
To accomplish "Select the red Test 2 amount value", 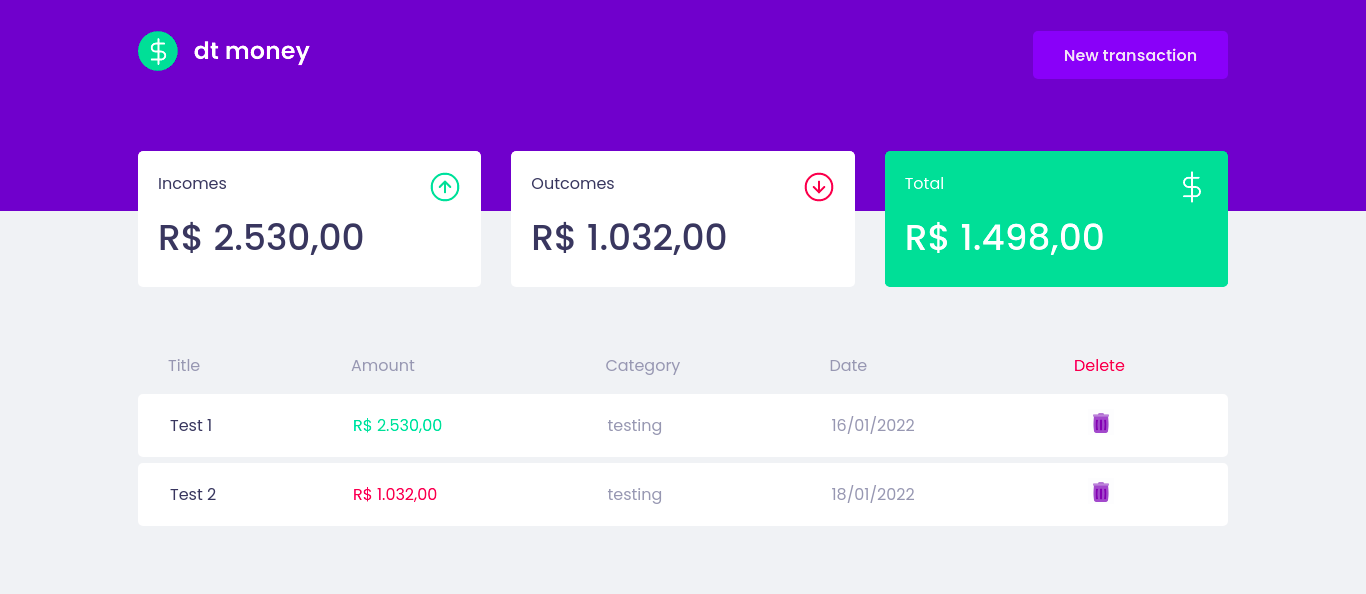I will (x=394, y=493).
